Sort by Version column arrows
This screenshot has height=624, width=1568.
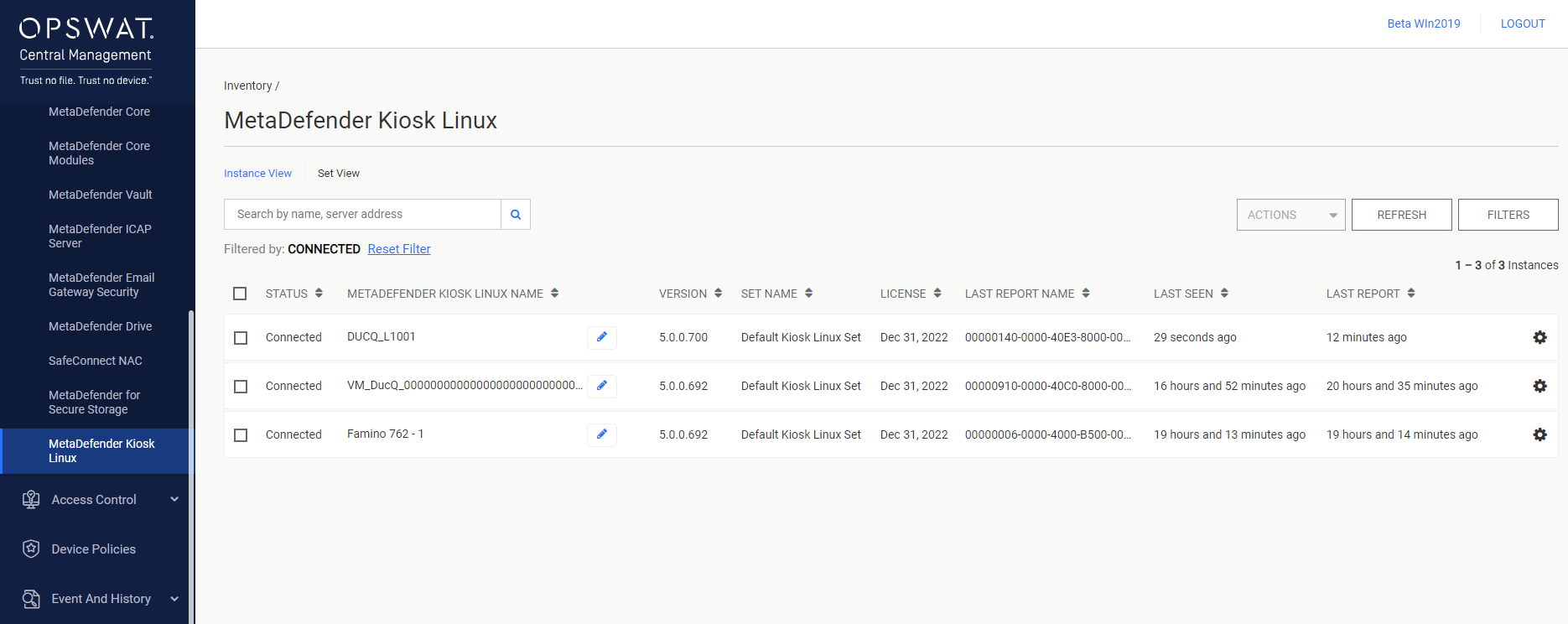click(x=718, y=294)
